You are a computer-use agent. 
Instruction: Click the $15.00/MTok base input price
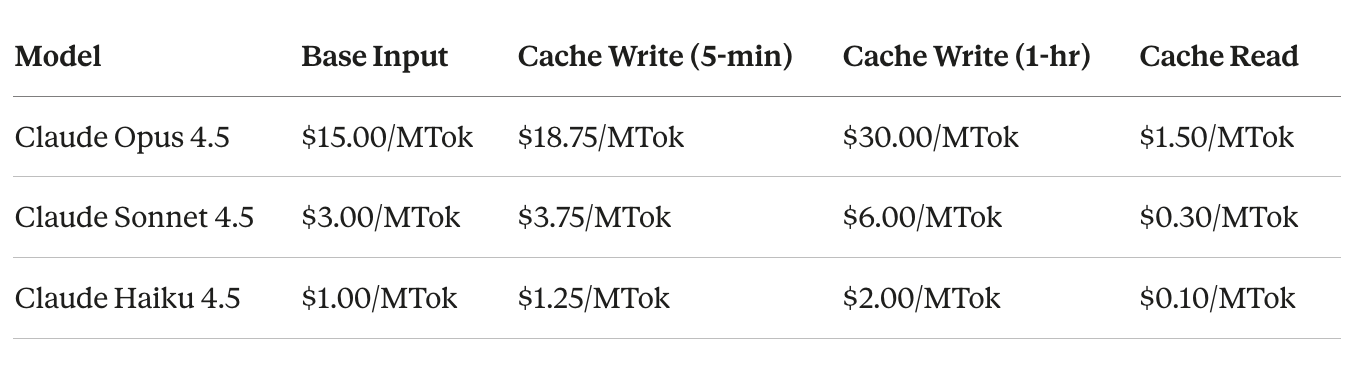(x=387, y=138)
